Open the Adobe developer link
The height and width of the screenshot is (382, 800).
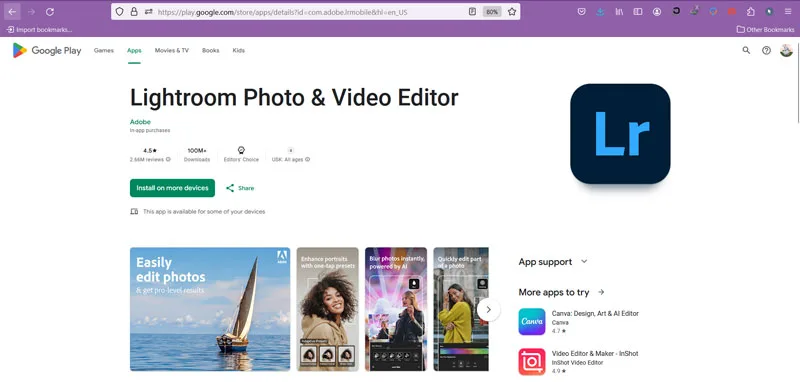140,122
